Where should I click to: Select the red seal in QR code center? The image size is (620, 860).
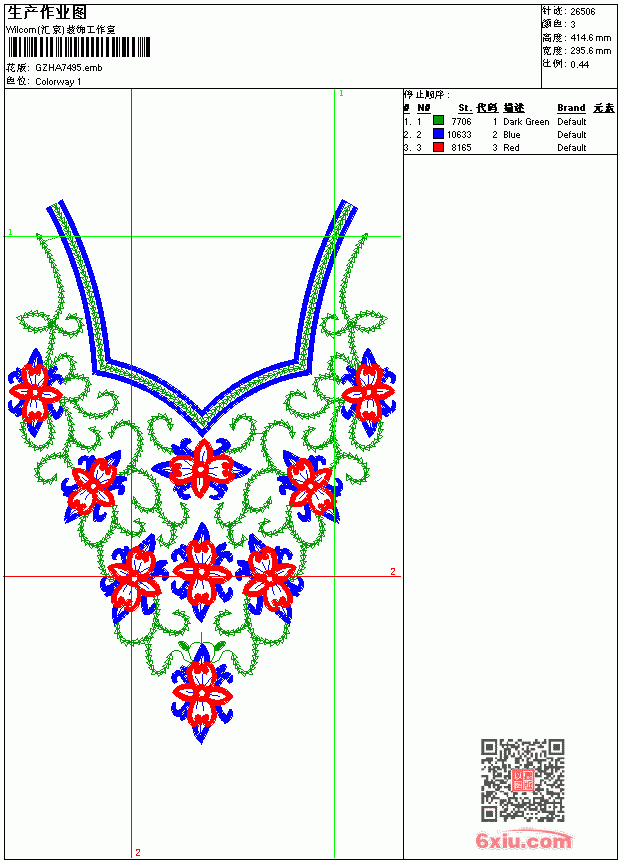(523, 780)
